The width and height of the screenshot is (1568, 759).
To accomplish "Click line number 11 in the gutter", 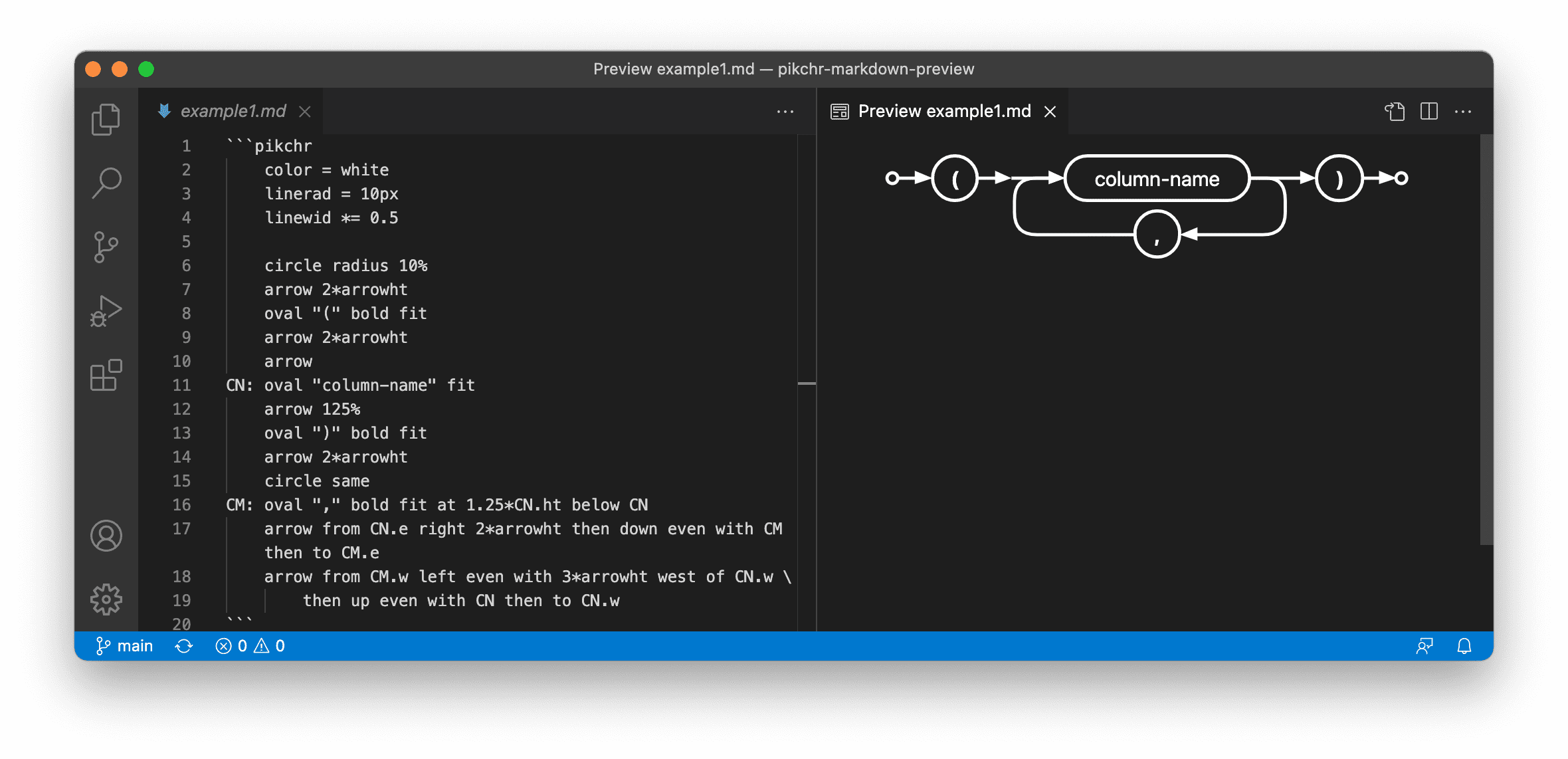I will (181, 385).
